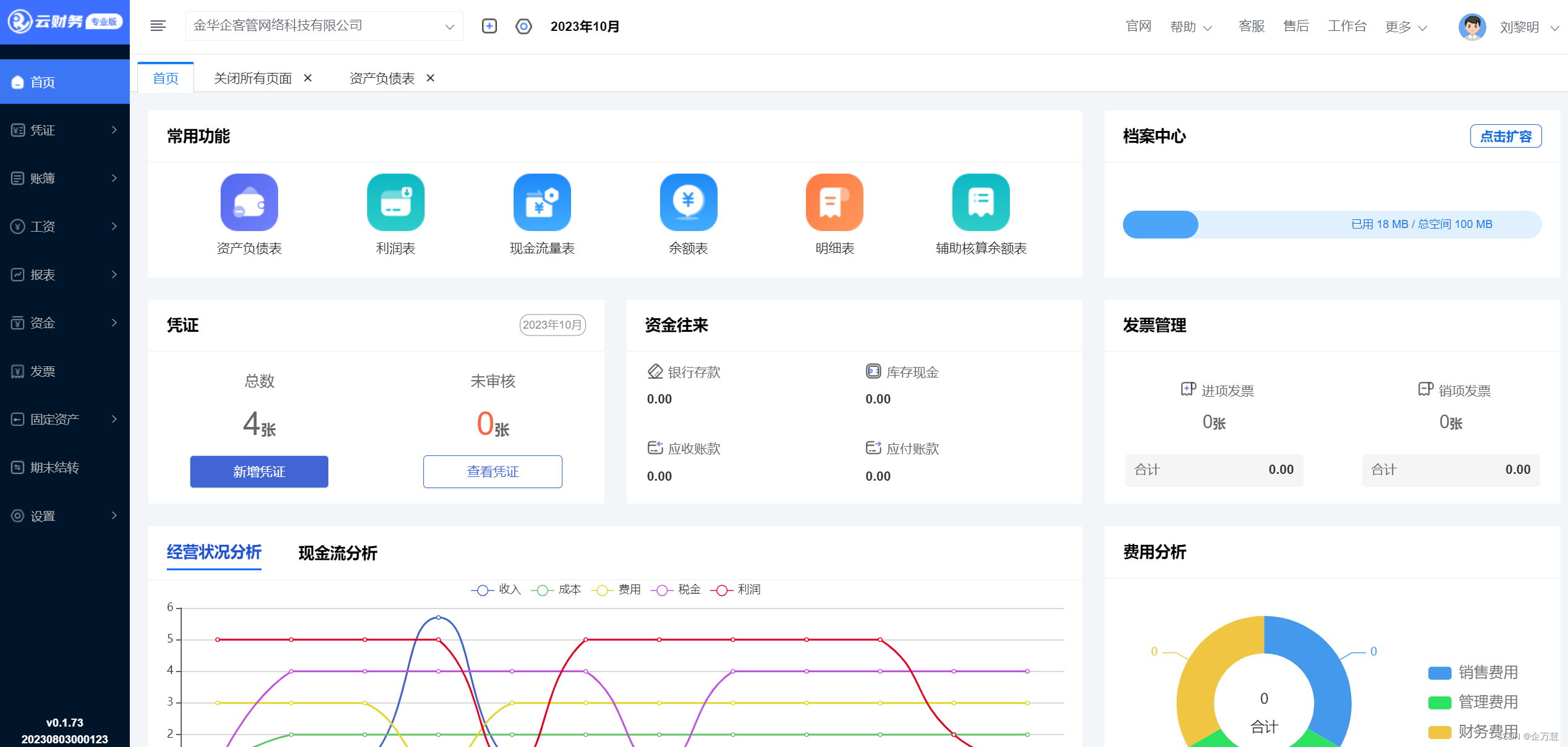Click the 发票 sidebar icon
The height and width of the screenshot is (747, 1568).
(17, 371)
